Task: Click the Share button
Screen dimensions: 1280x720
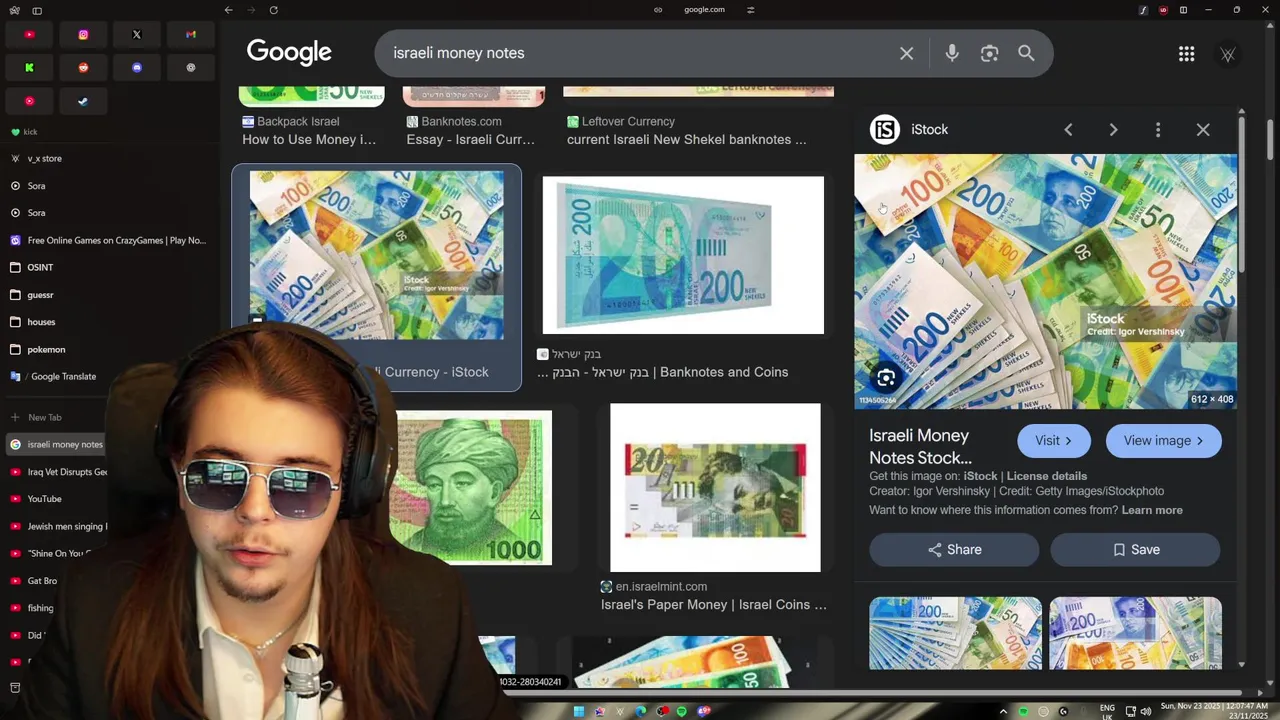Action: 954,550
